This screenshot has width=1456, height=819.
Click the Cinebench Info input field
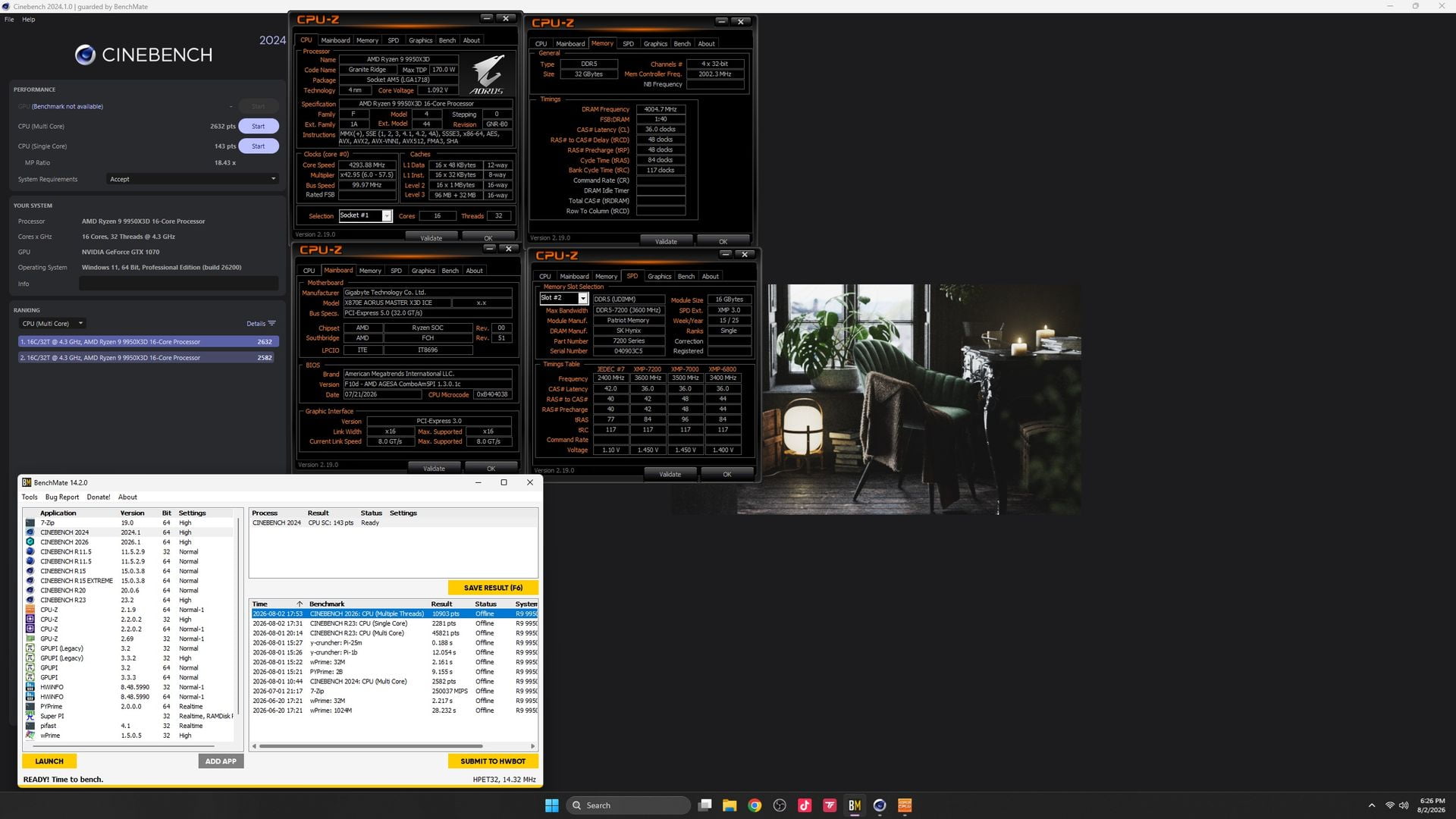click(179, 284)
